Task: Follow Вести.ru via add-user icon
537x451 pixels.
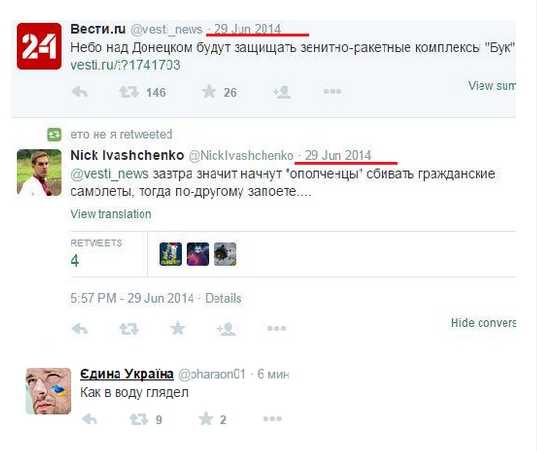Action: [282, 92]
